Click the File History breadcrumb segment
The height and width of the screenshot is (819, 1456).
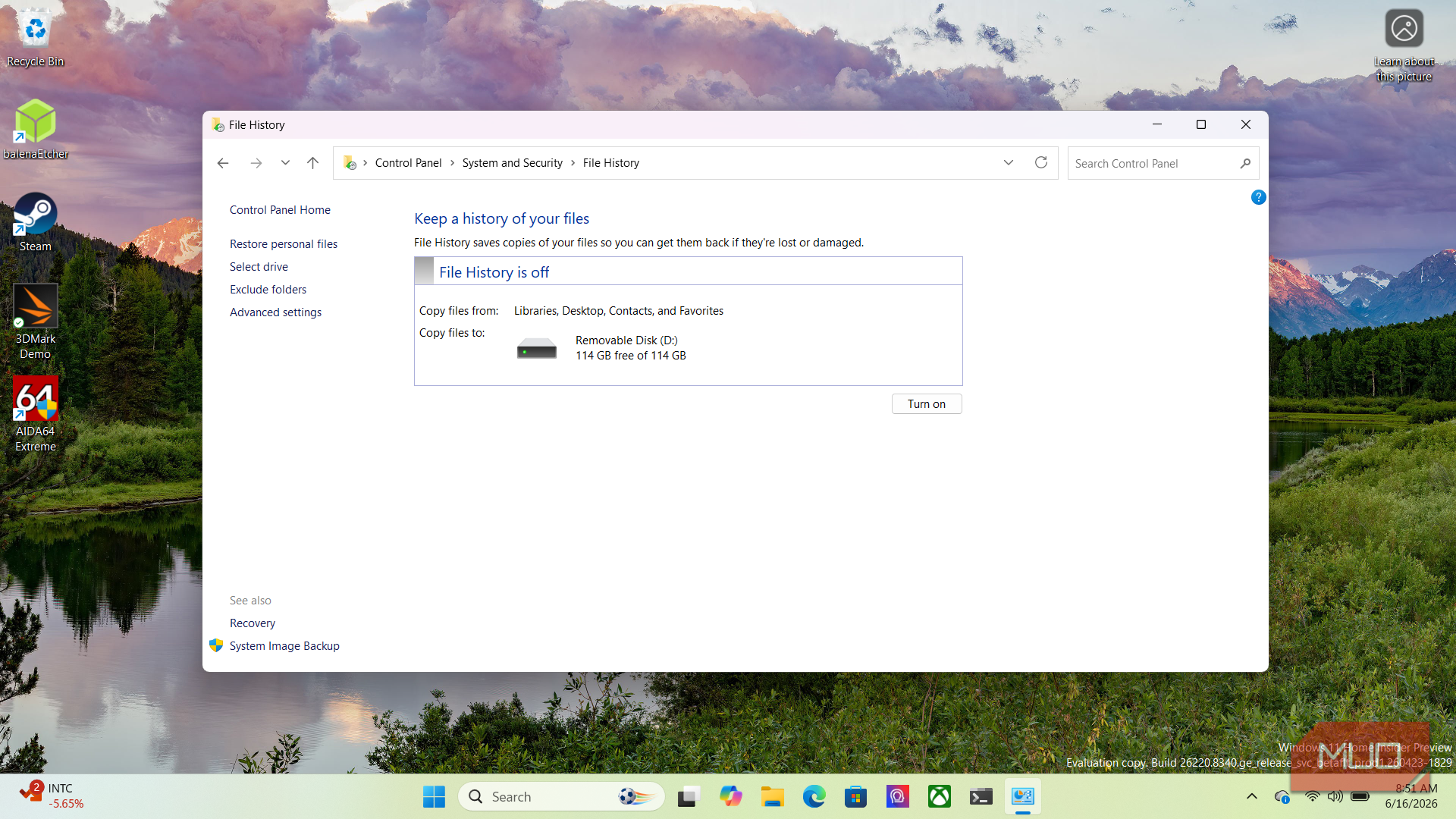[611, 163]
